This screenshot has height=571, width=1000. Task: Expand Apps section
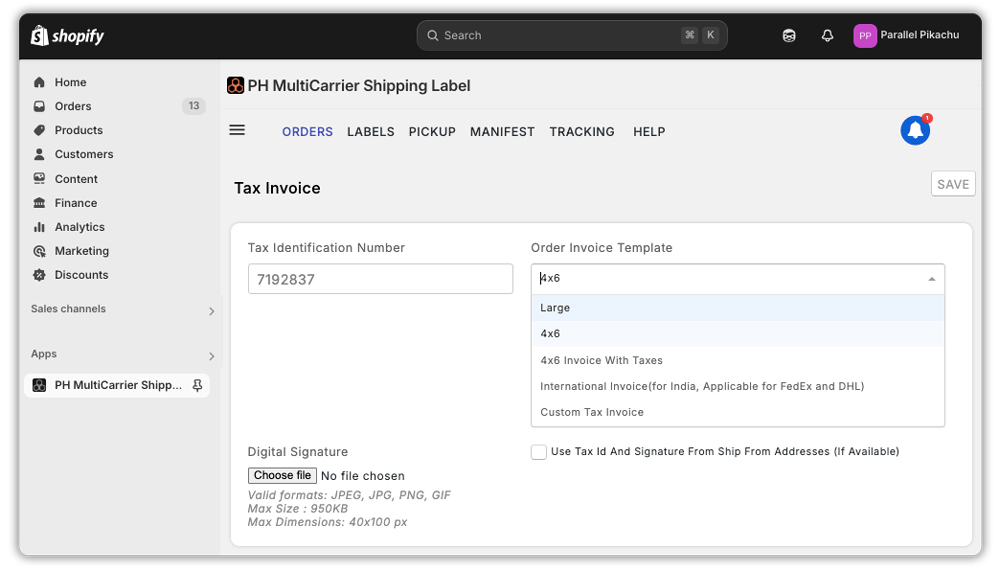(211, 356)
